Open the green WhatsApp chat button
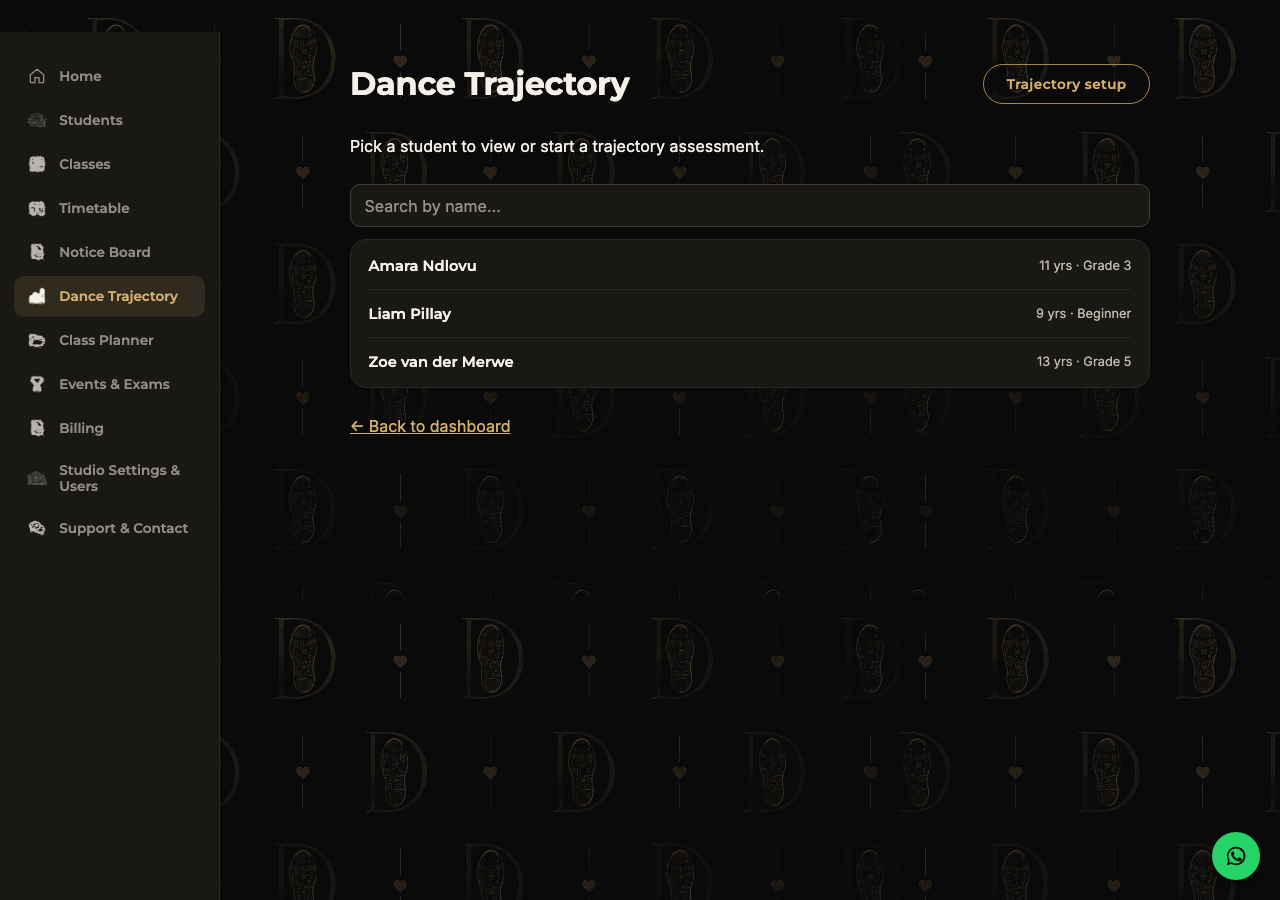 click(1236, 856)
